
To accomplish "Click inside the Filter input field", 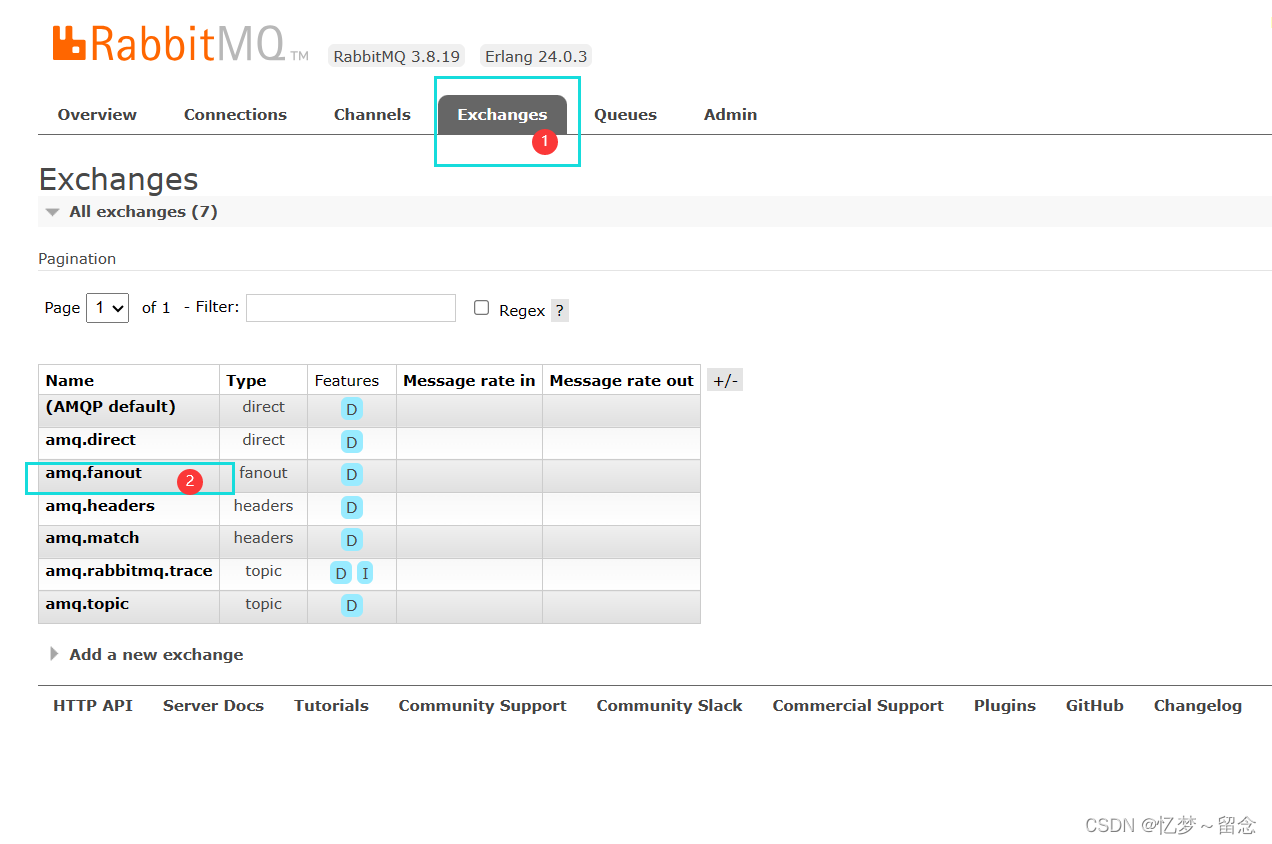I will click(x=350, y=308).
